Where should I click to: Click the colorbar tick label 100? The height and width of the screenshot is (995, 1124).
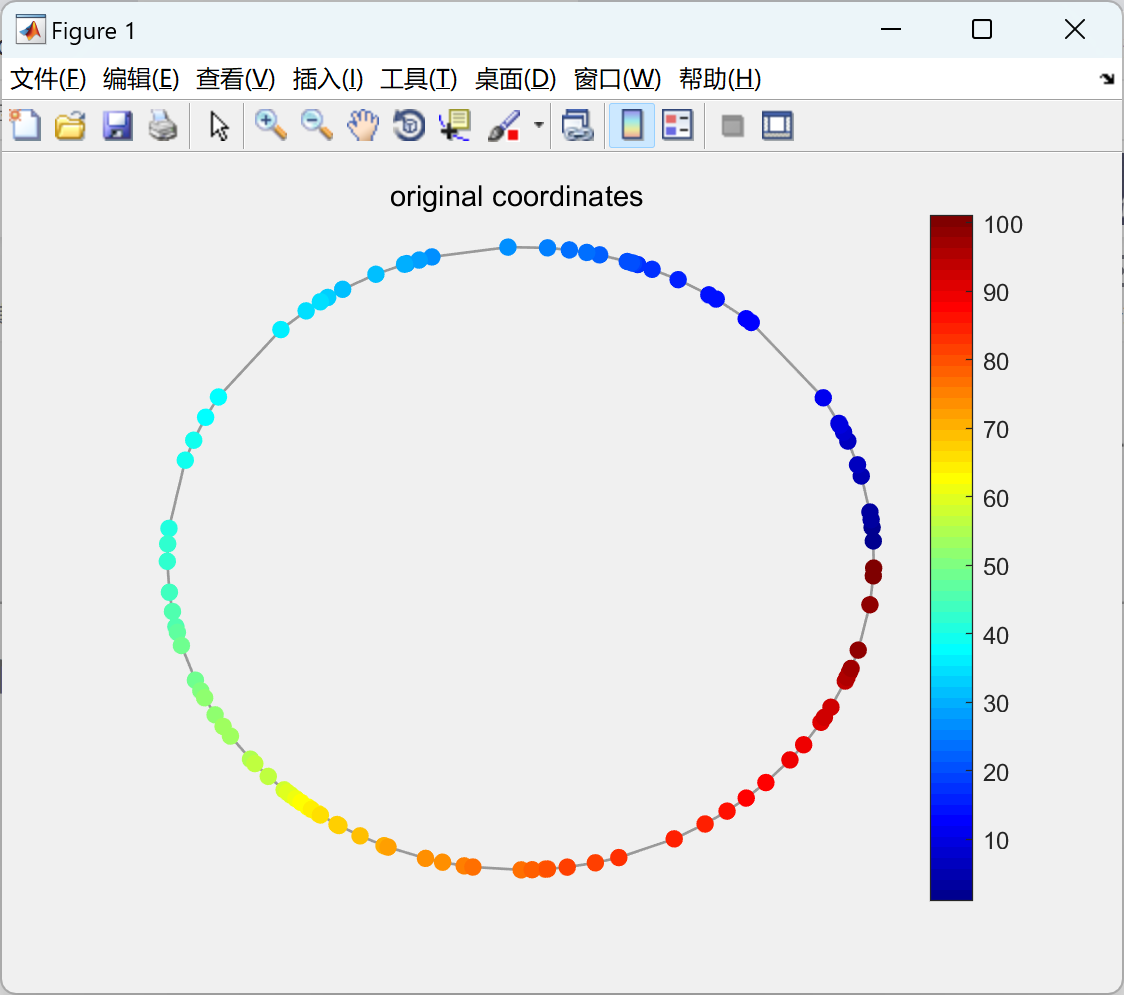tap(1003, 225)
